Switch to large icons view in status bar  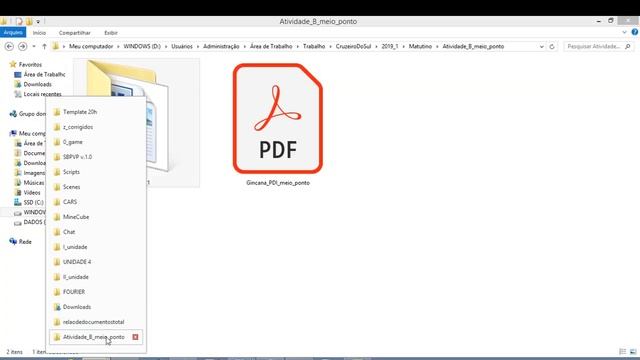coord(633,351)
